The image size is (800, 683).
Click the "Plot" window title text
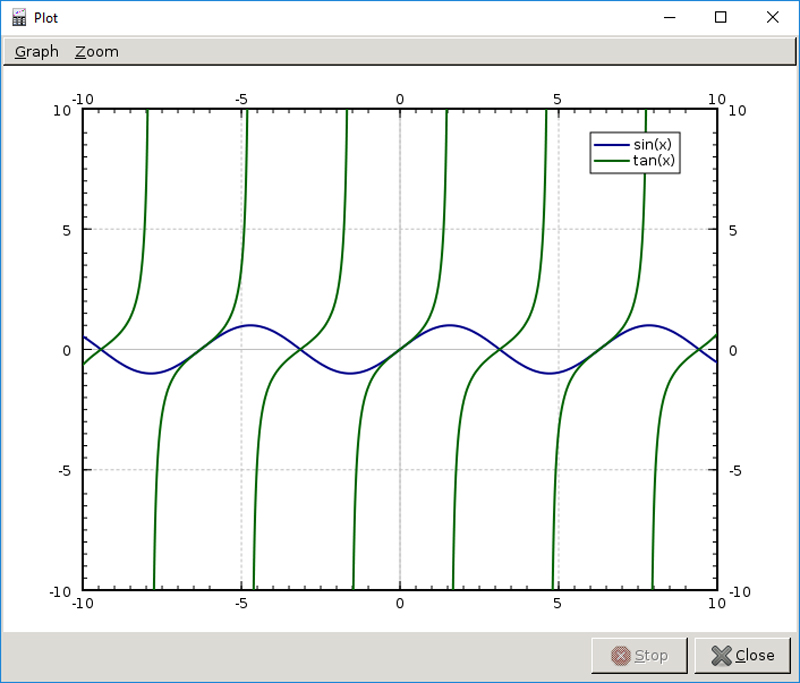(46, 18)
